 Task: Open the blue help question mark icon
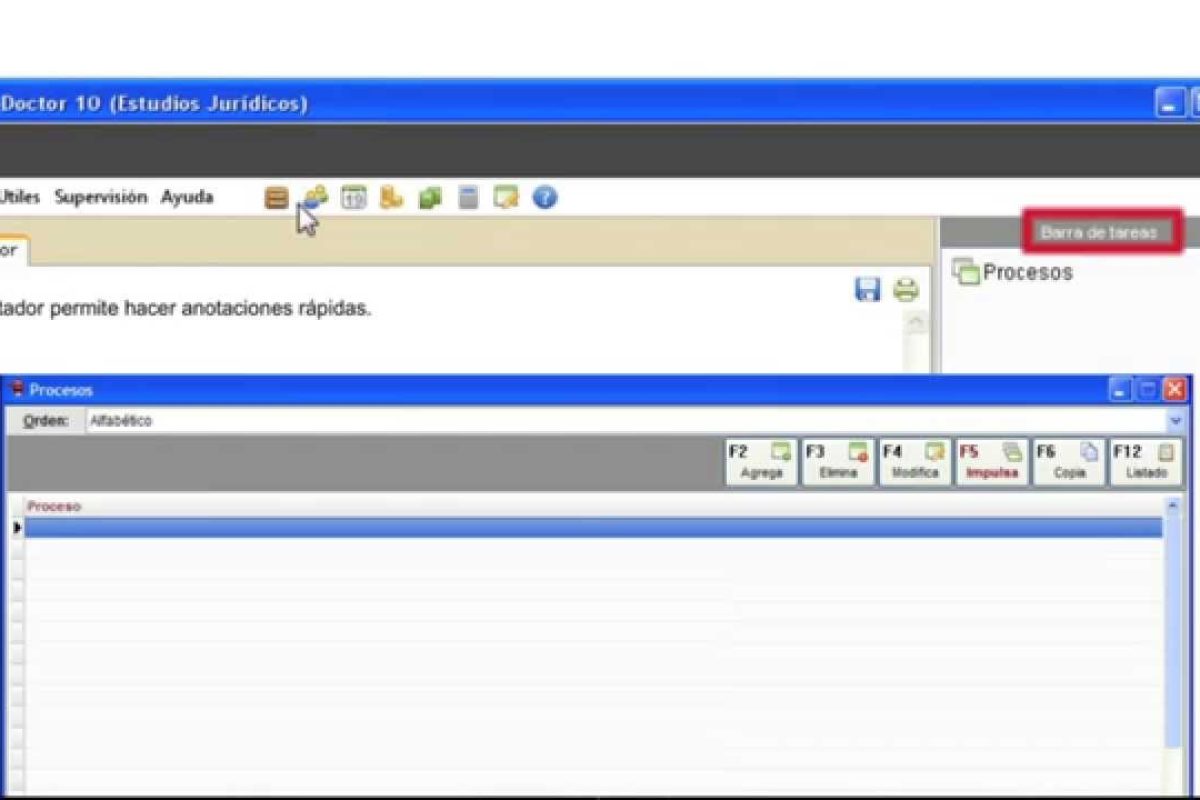coord(544,198)
